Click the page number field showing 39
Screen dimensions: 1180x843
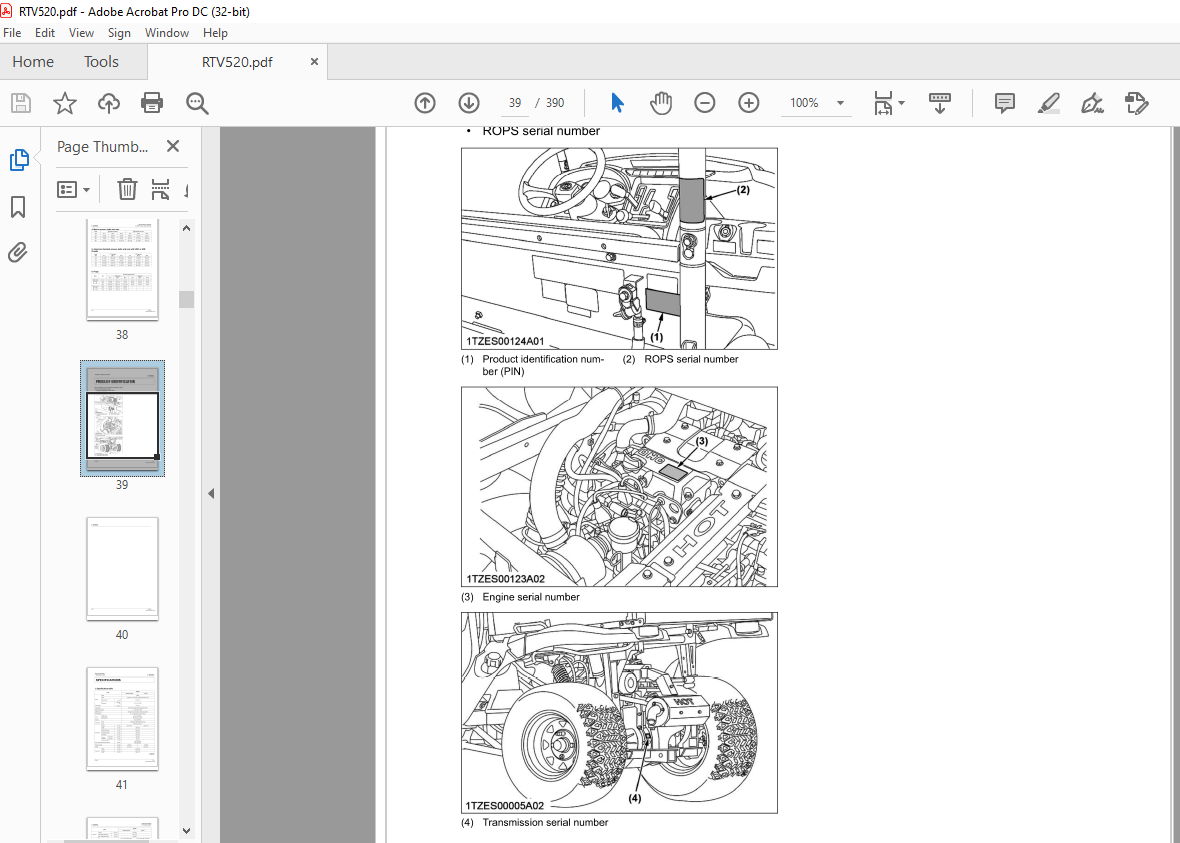pyautogui.click(x=514, y=103)
